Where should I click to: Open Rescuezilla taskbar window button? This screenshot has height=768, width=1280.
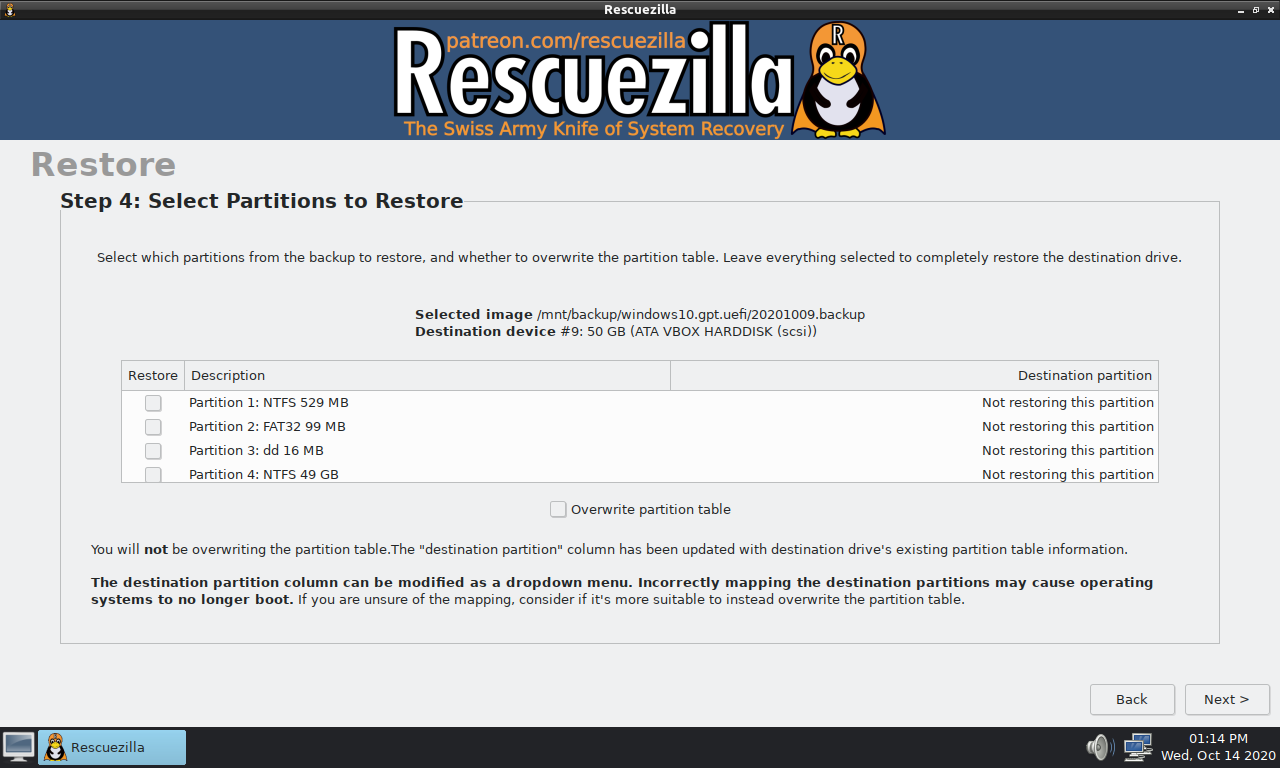112,747
